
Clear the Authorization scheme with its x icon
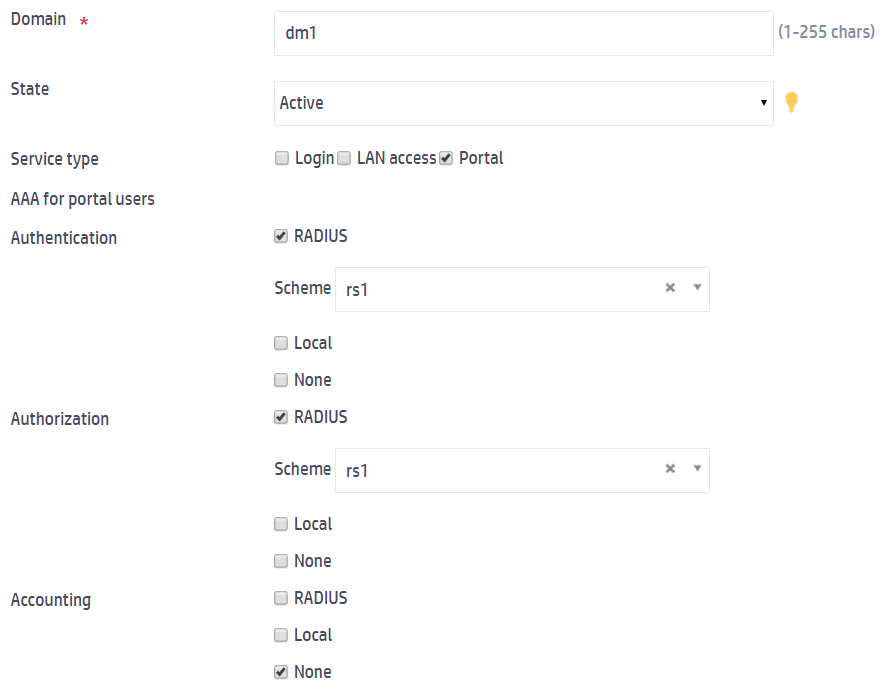pyautogui.click(x=670, y=469)
